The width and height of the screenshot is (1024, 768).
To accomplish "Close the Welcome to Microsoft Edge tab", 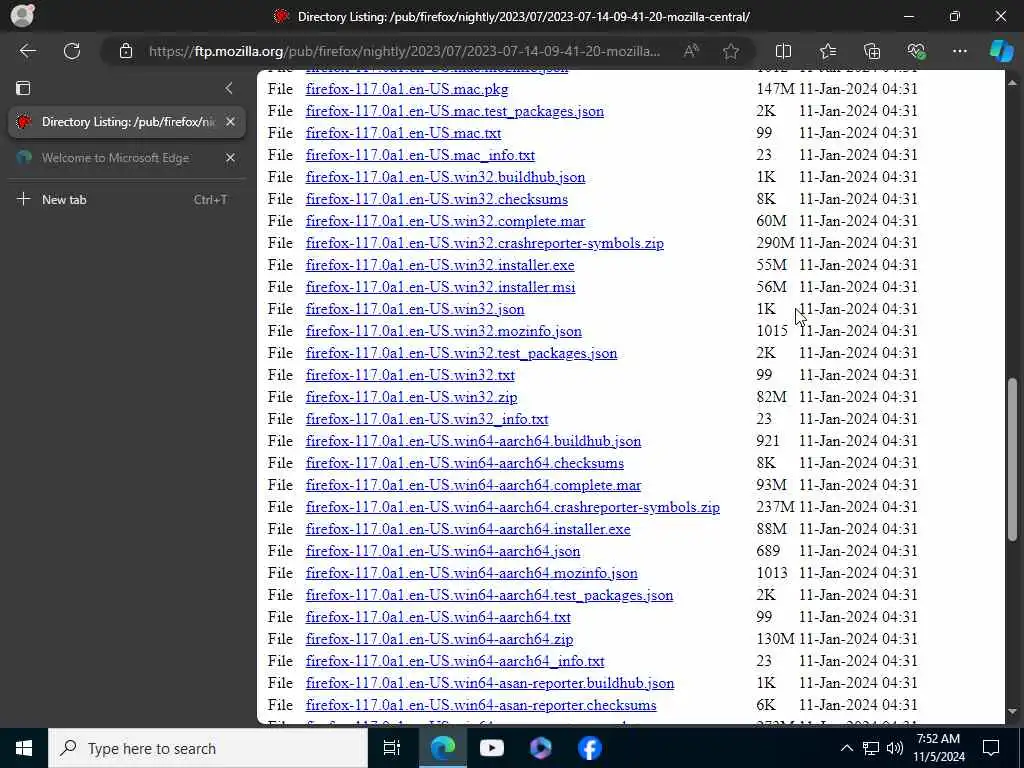I will coord(230,158).
